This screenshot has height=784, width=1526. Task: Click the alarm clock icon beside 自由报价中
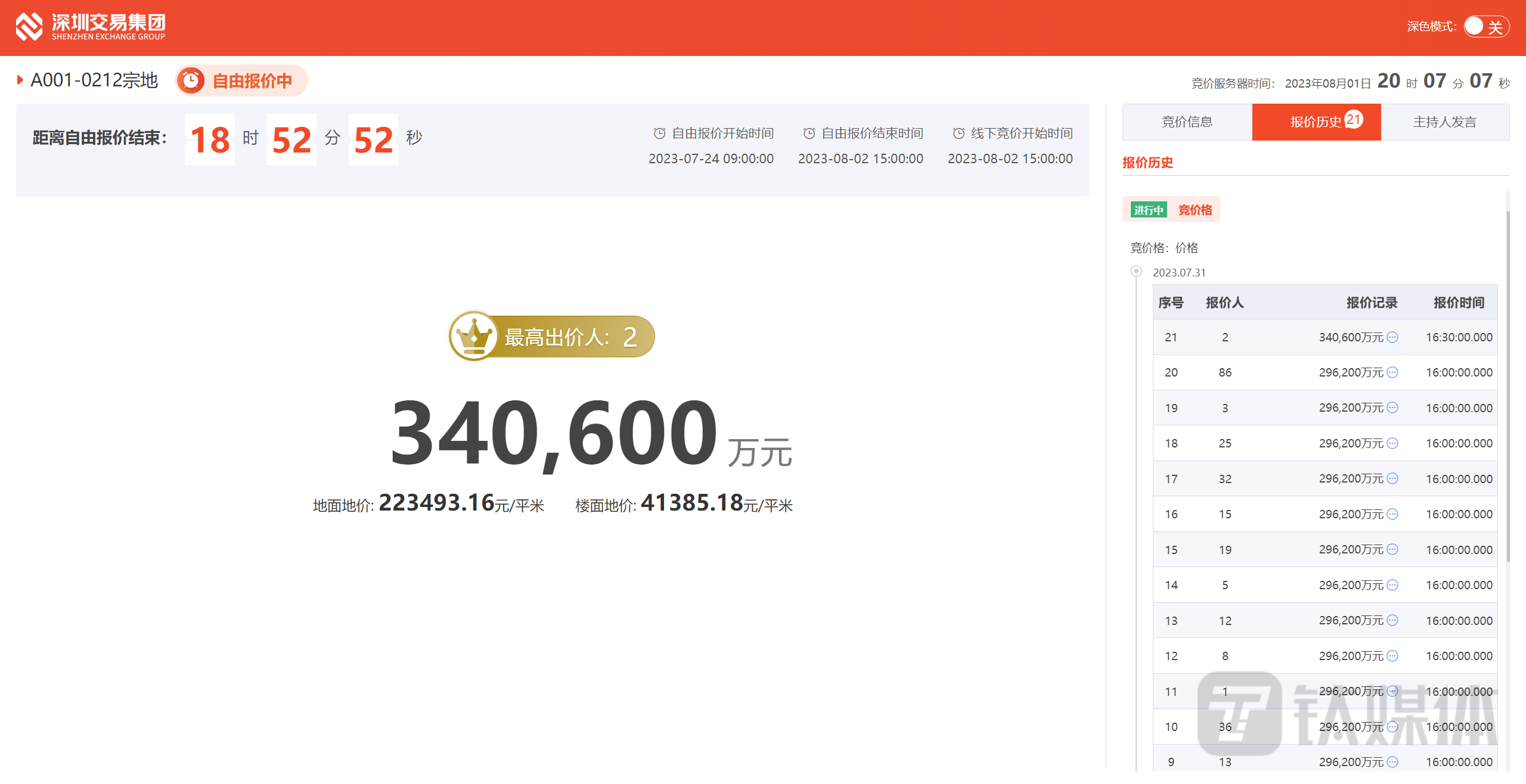(x=191, y=80)
